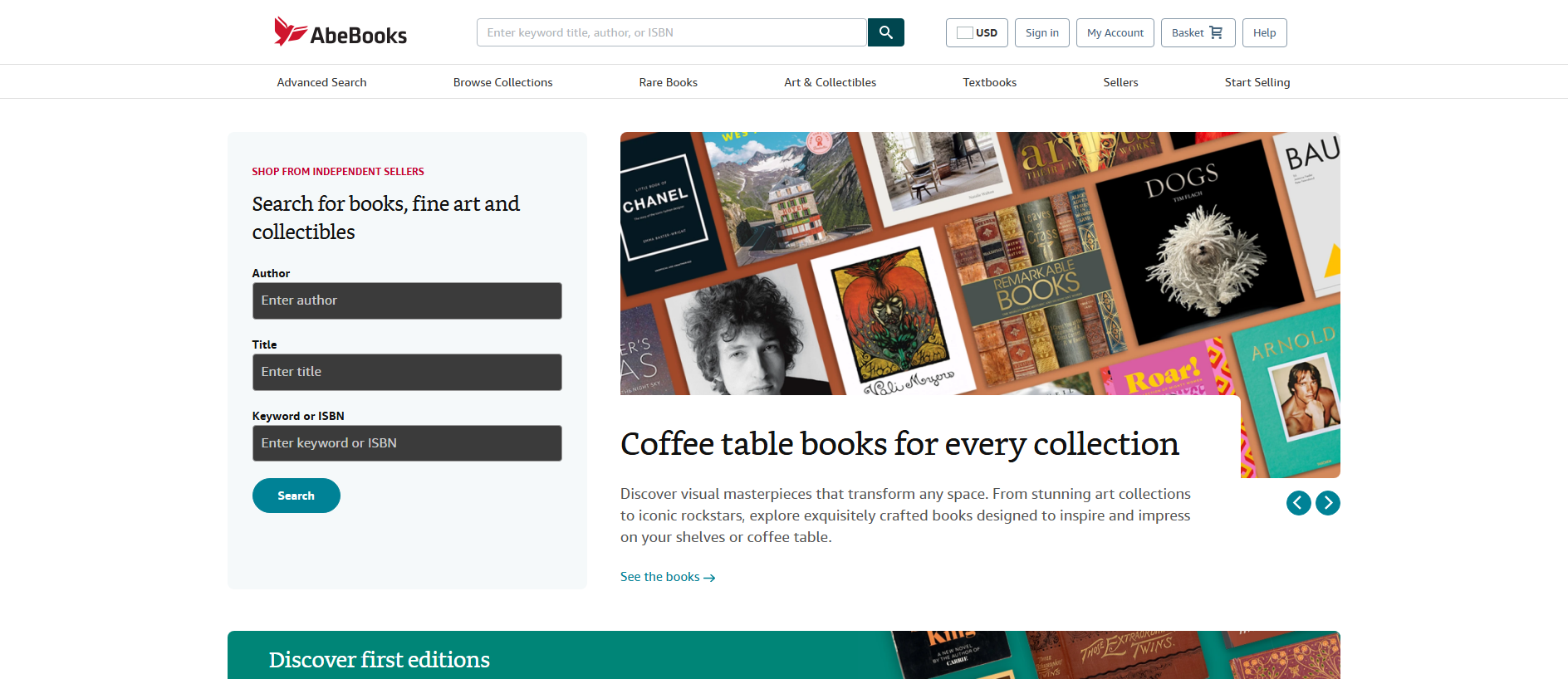
Task: Go to the Sellers page
Action: click(x=1120, y=82)
